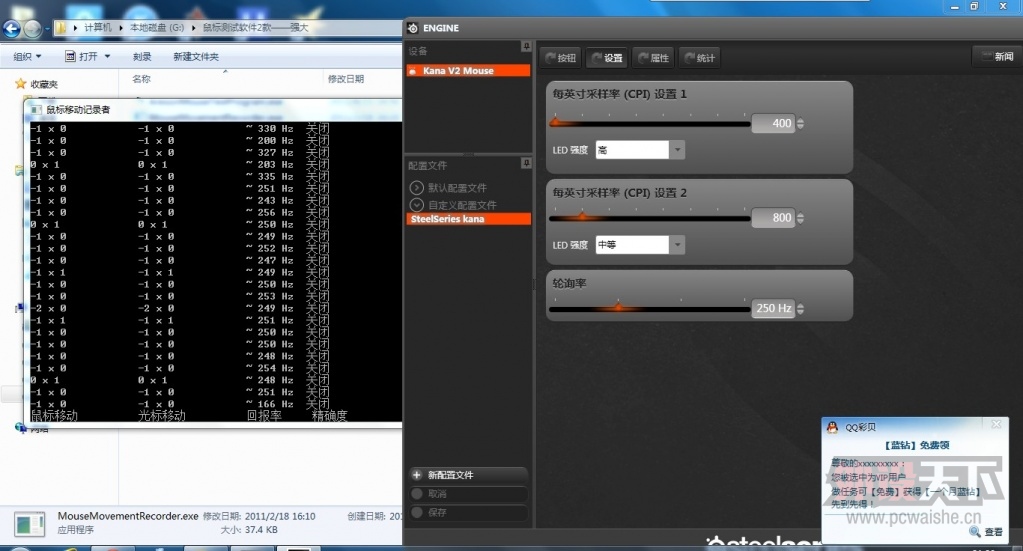
Task: Close the QQ彩贝 popup
Action: pos(996,424)
